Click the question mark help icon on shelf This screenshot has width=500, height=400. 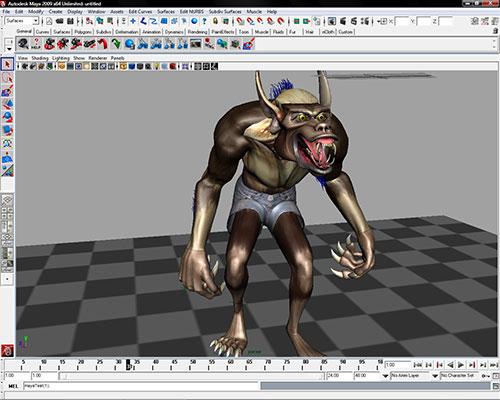tap(36, 44)
